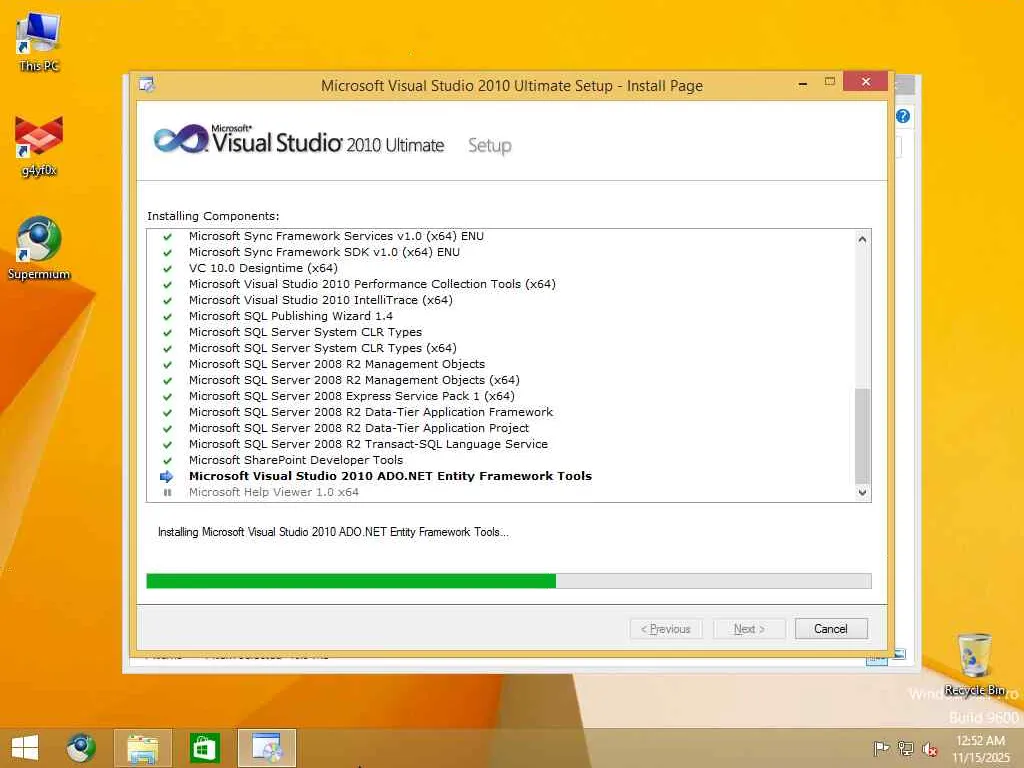Open the network tray icon
The image size is (1024, 768).
[x=905, y=748]
